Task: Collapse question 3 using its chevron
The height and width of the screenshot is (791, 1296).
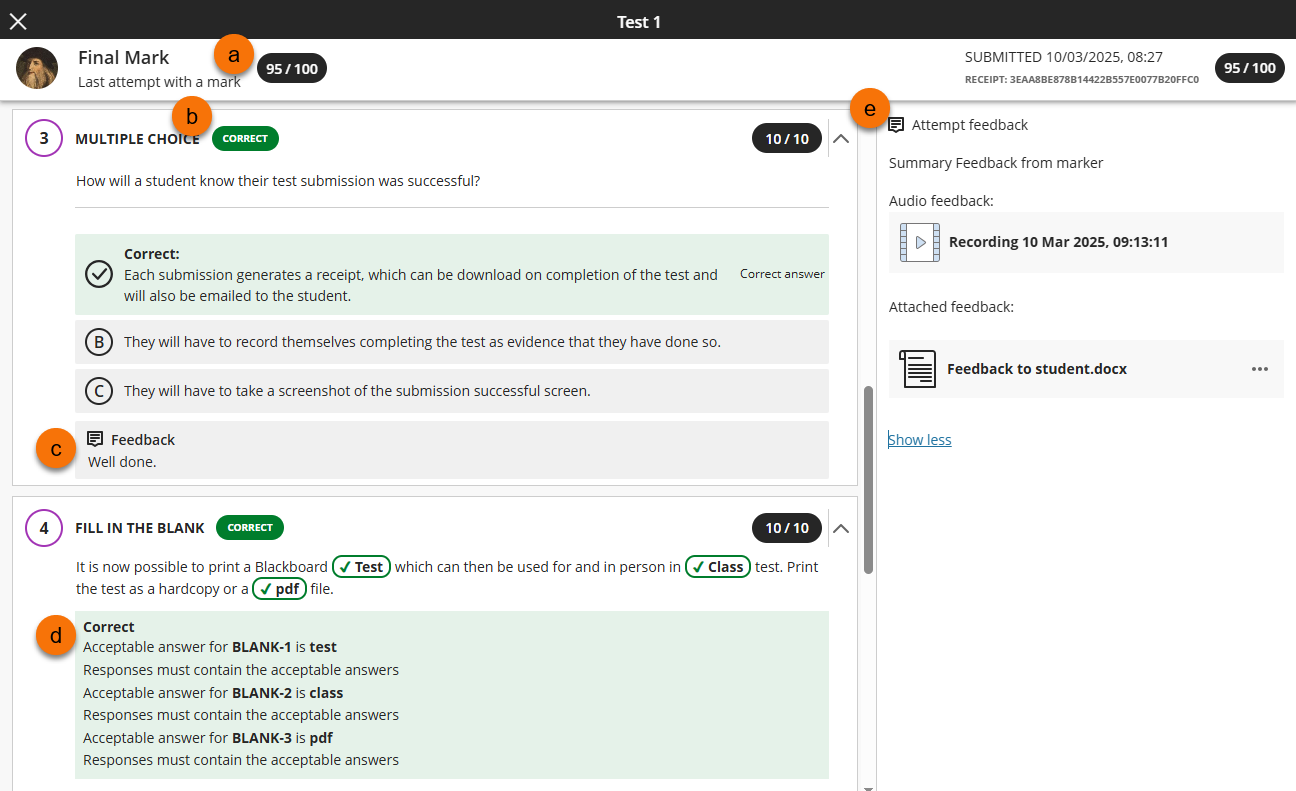Action: (x=841, y=139)
